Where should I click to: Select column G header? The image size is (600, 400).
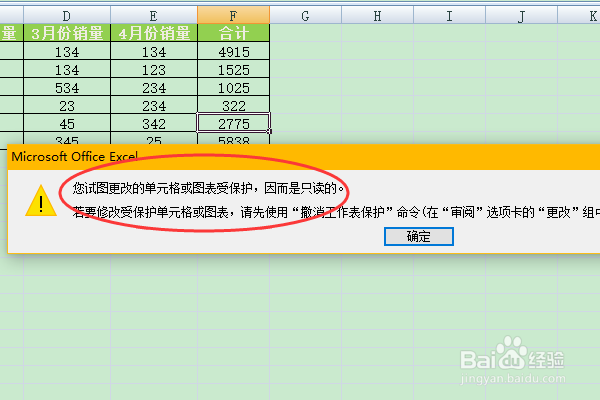pyautogui.click(x=305, y=16)
